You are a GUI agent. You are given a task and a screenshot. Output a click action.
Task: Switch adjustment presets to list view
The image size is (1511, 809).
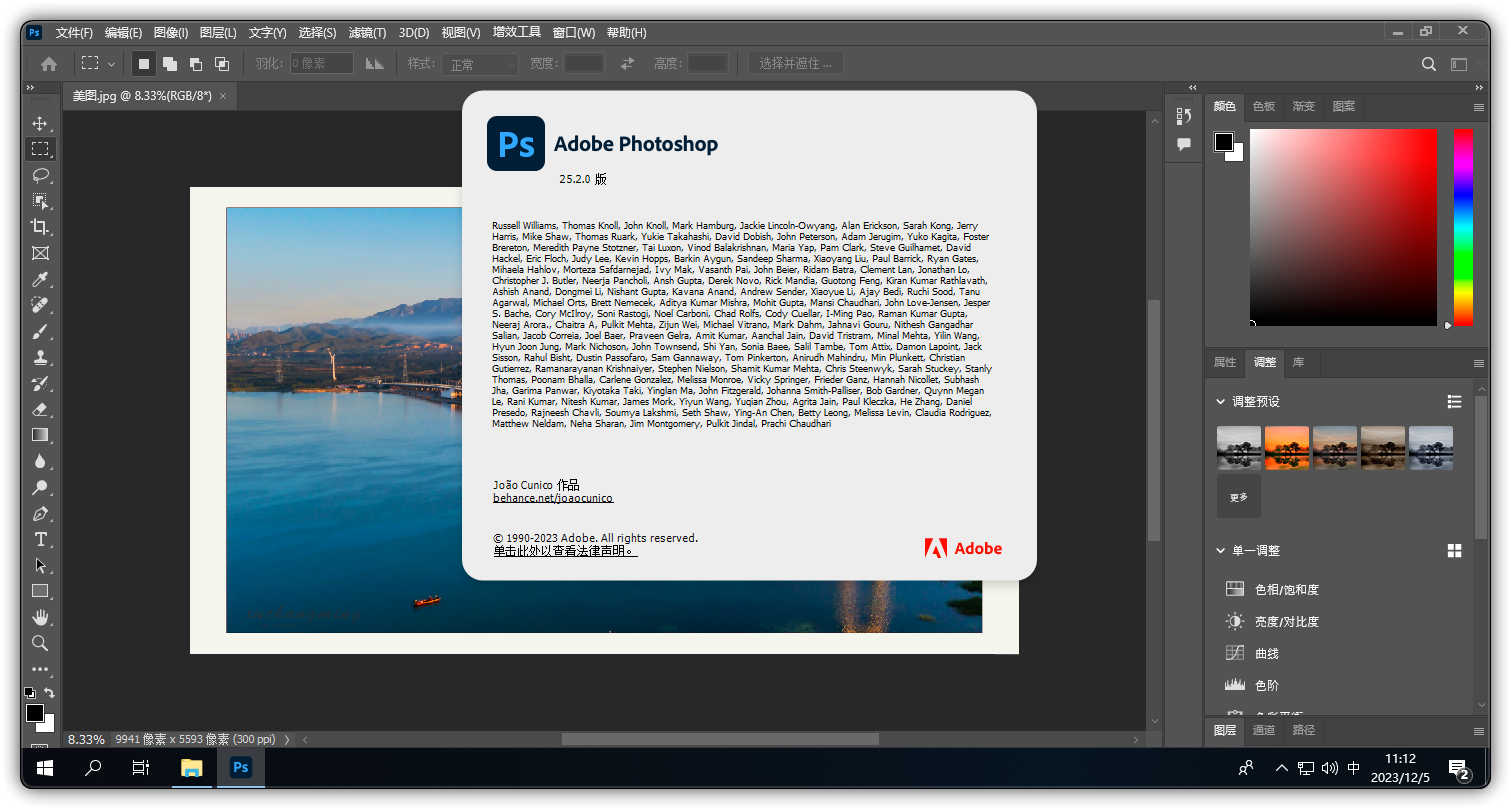click(1454, 402)
